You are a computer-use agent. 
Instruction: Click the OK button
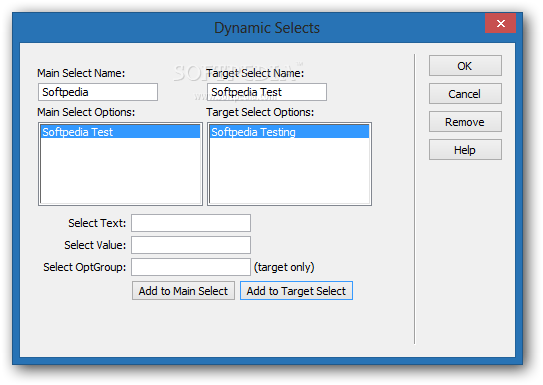click(465, 65)
